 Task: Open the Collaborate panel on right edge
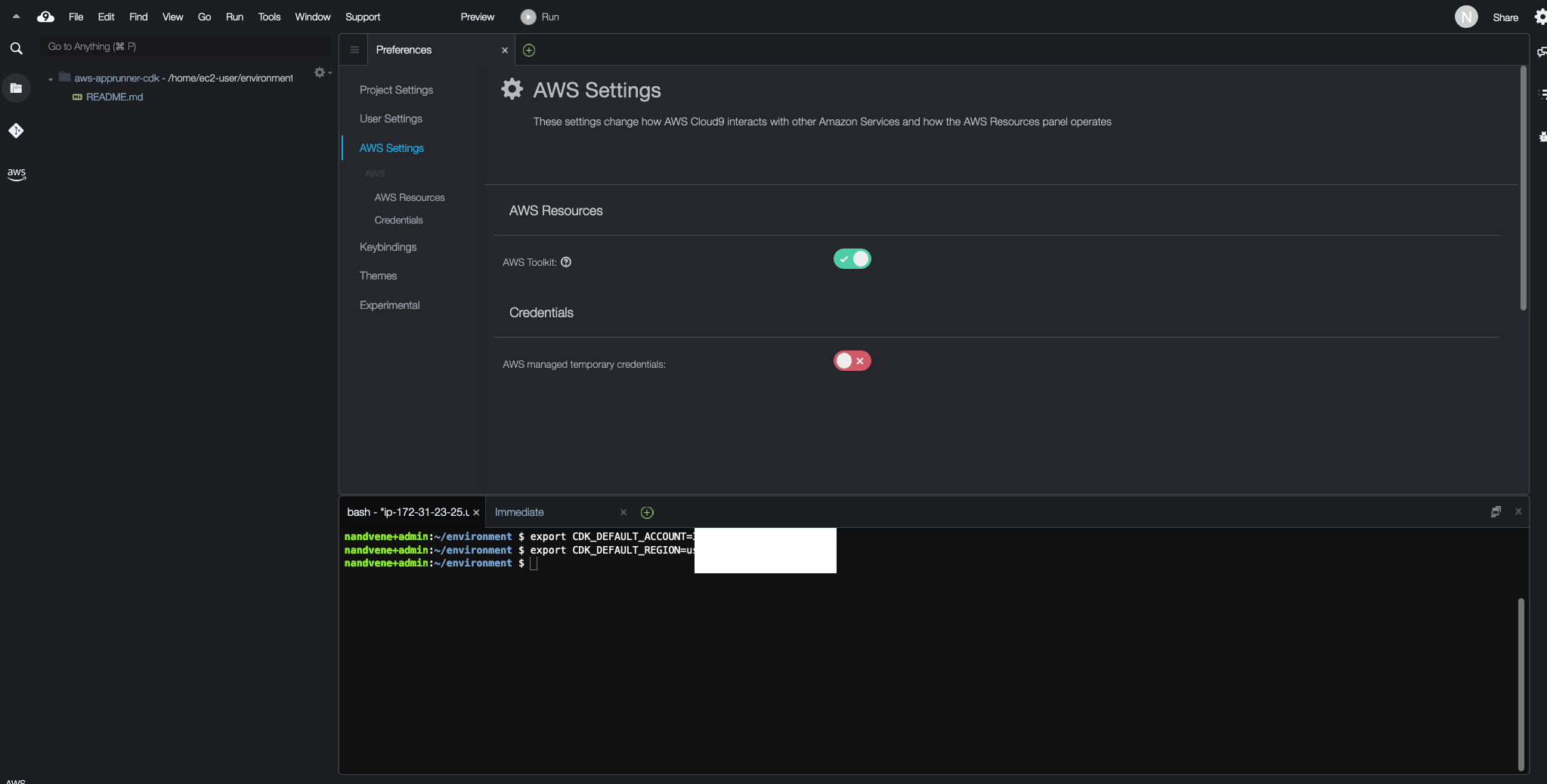click(1542, 51)
